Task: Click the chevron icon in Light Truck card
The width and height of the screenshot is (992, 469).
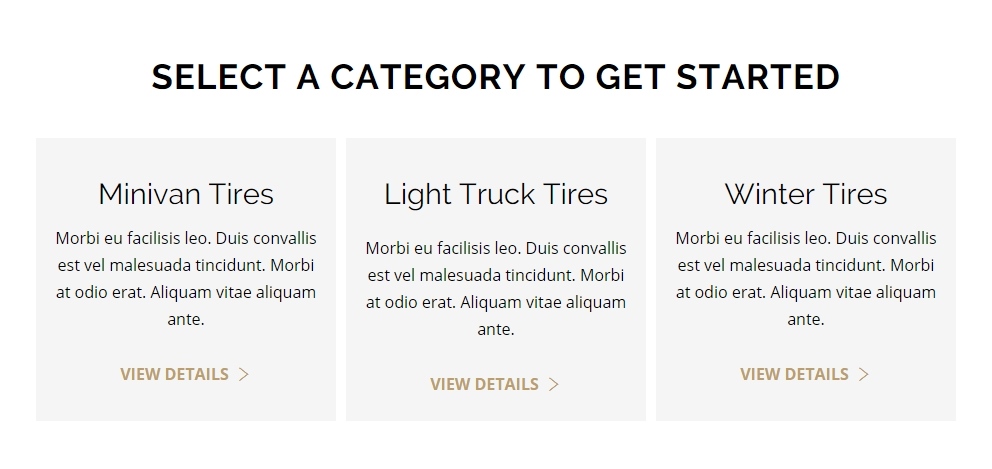Action: click(x=554, y=384)
